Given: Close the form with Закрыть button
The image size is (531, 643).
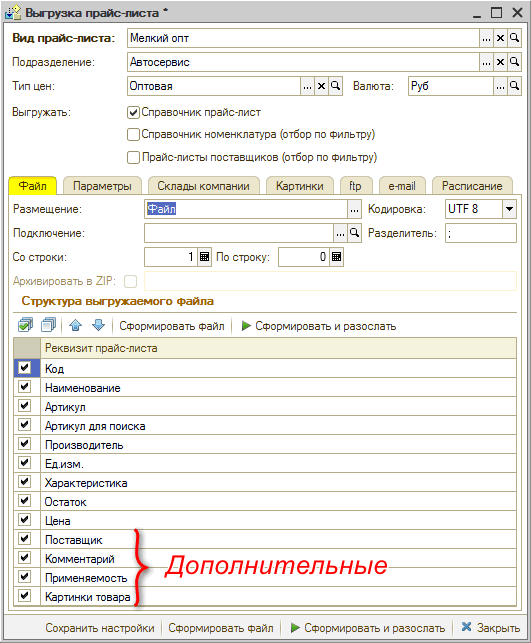Looking at the screenshot, I should pyautogui.click(x=491, y=627).
